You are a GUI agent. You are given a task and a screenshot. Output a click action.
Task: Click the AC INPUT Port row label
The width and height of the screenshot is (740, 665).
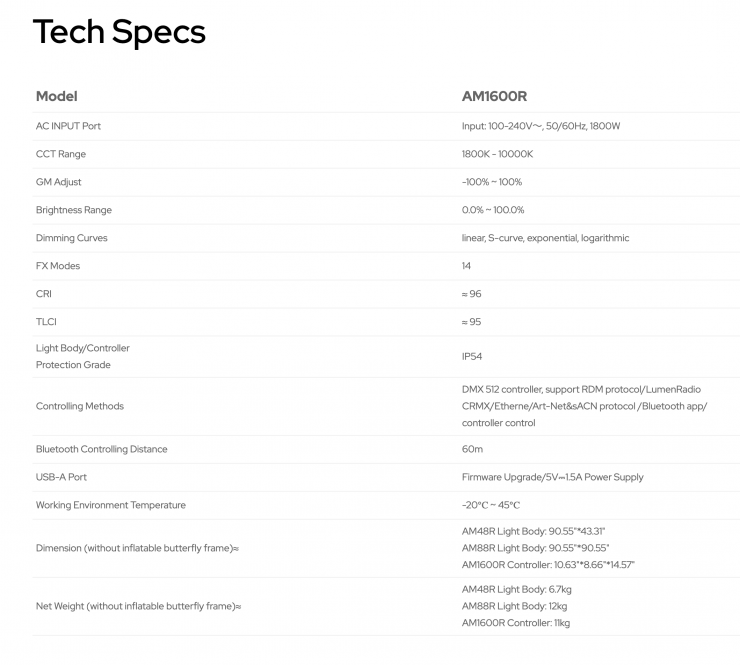(x=68, y=126)
